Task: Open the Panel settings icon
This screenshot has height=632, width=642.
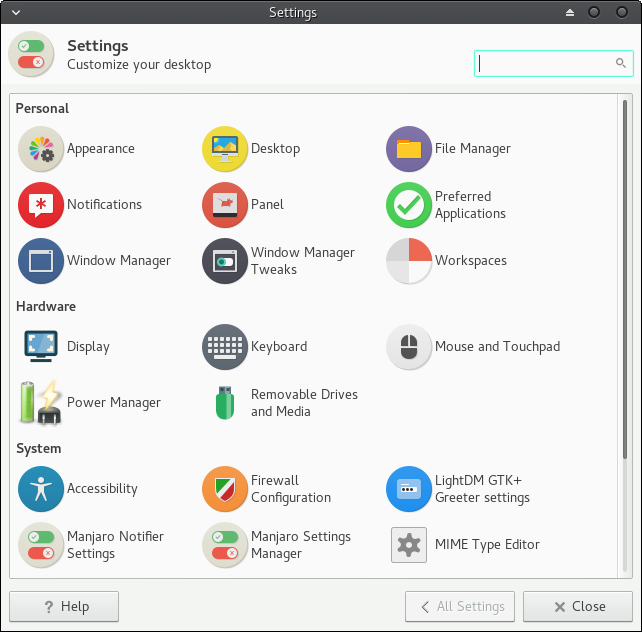Action: click(225, 205)
